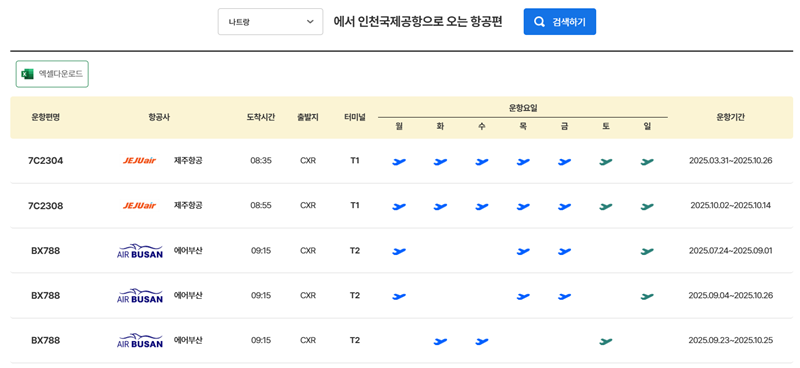Click Sunday plane icon in BX788 2025.09.04~2025.10.26 row
The width and height of the screenshot is (800, 368).
pyautogui.click(x=647, y=296)
